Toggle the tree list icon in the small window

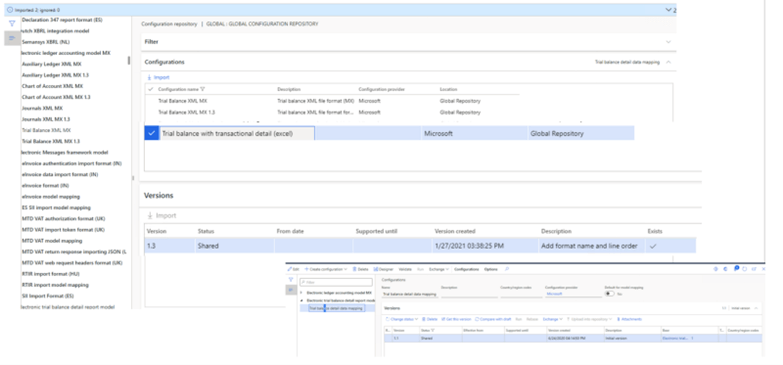(x=291, y=290)
